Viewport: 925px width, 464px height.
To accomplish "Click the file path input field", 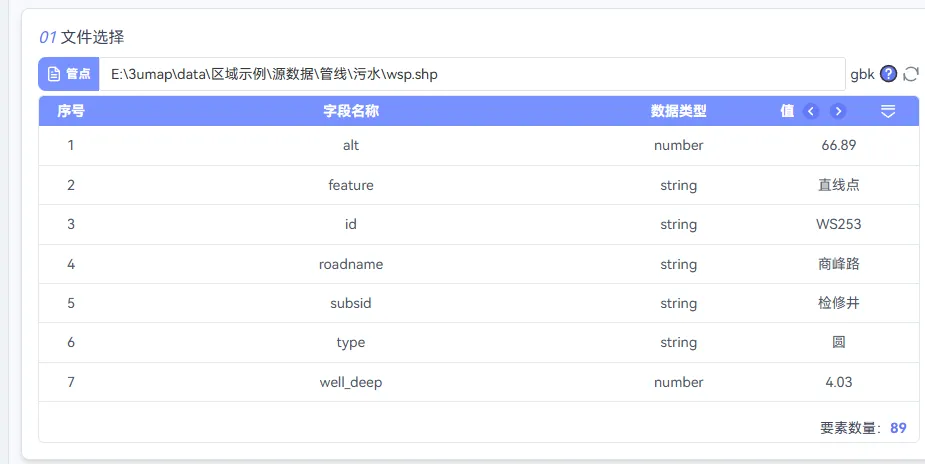I will coord(472,74).
